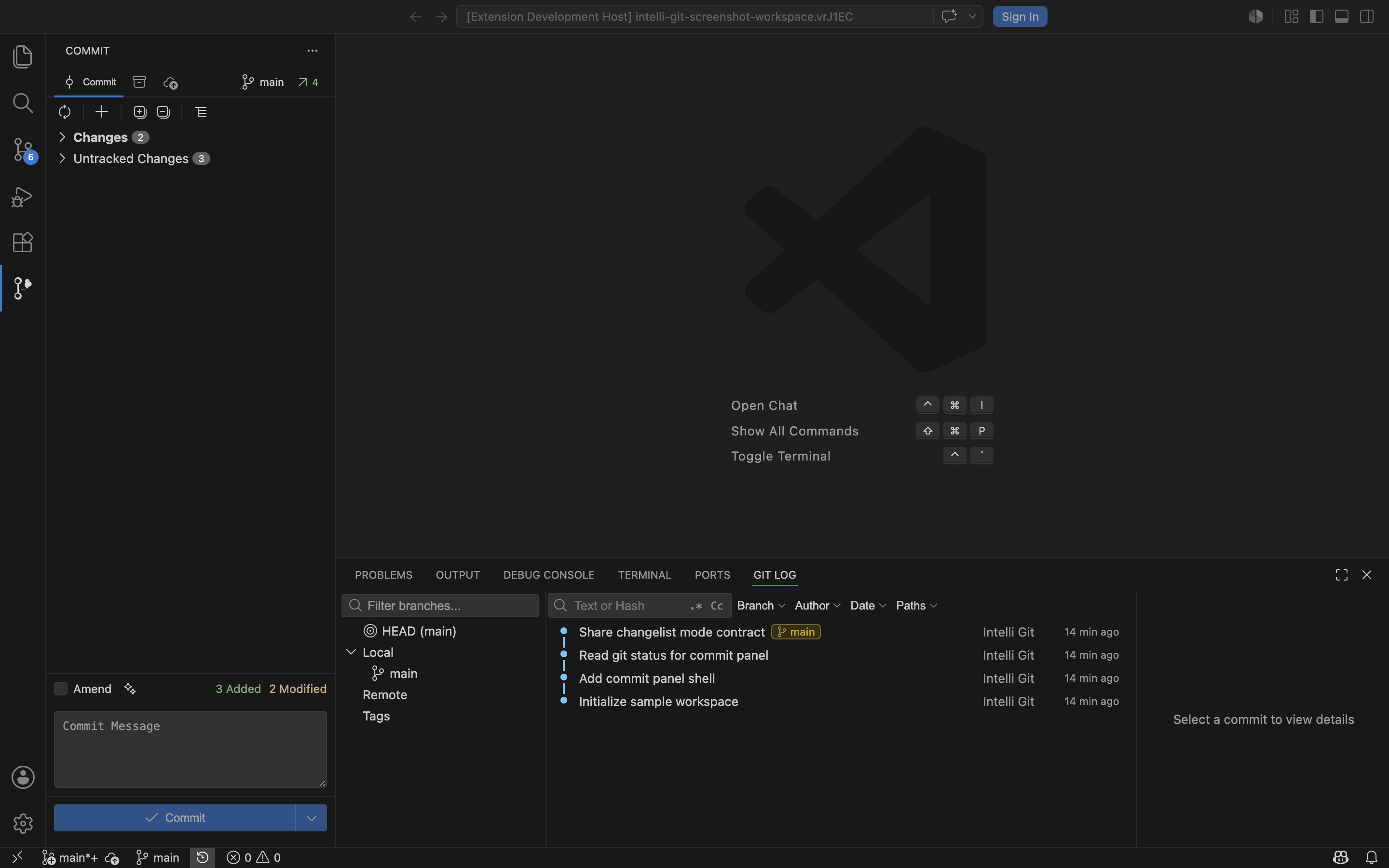Screen dimensions: 1389x868
Task: Click the sparkle generate commit message icon
Action: pos(130,688)
